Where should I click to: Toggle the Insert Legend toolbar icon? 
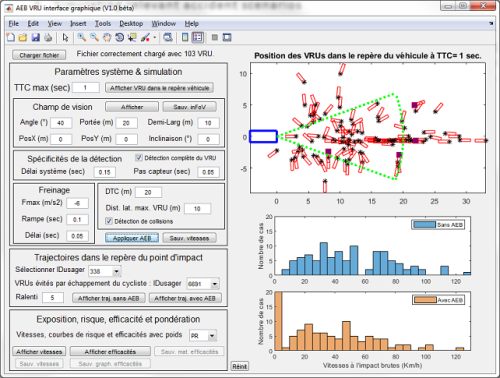pos(198,37)
